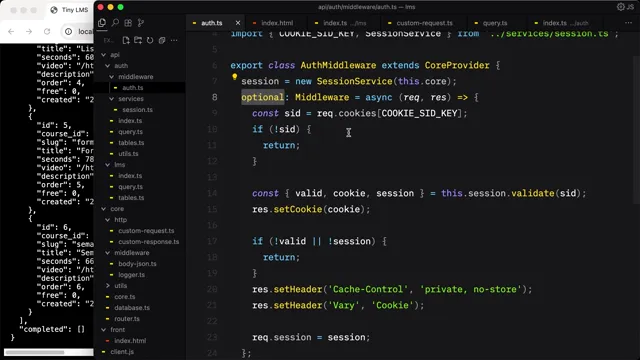This screenshot has width=640, height=360.
Task: Collapse the http folder
Action: [120, 220]
